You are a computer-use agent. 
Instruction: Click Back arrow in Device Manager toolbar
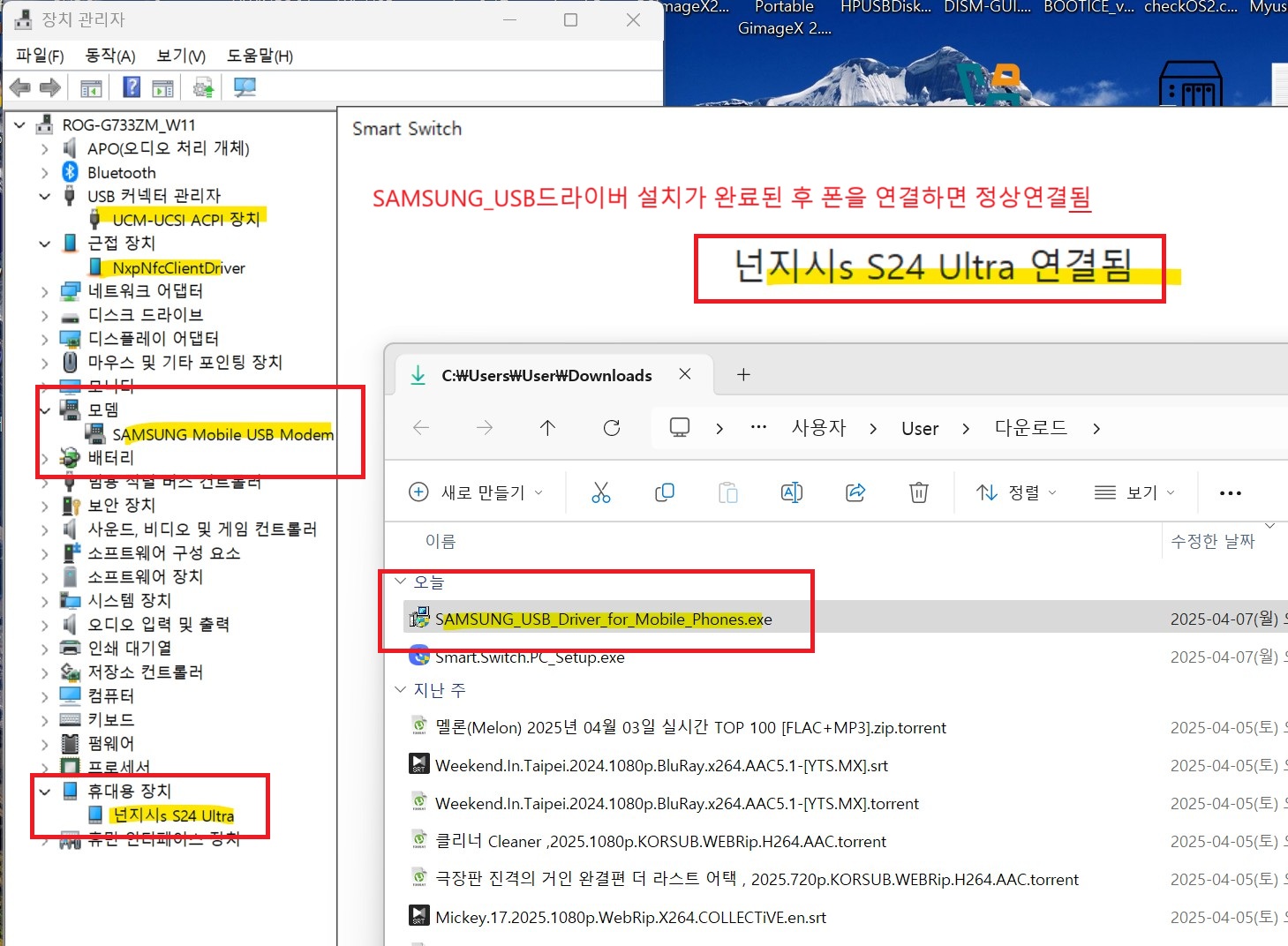pos(19,87)
